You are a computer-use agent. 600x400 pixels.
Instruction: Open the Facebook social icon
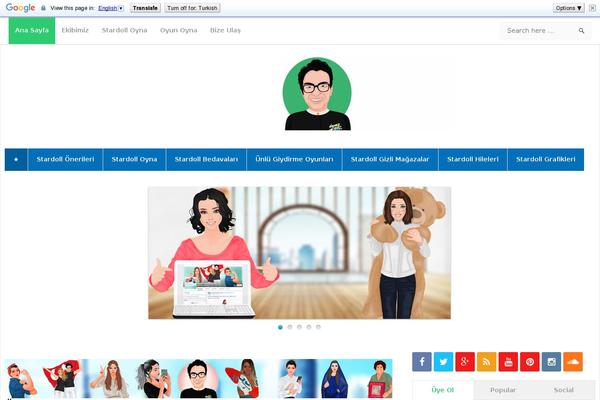[x=422, y=362]
